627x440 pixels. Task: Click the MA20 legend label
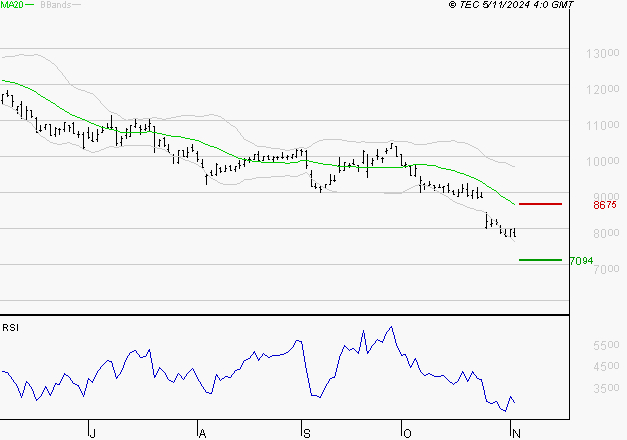pos(11,6)
